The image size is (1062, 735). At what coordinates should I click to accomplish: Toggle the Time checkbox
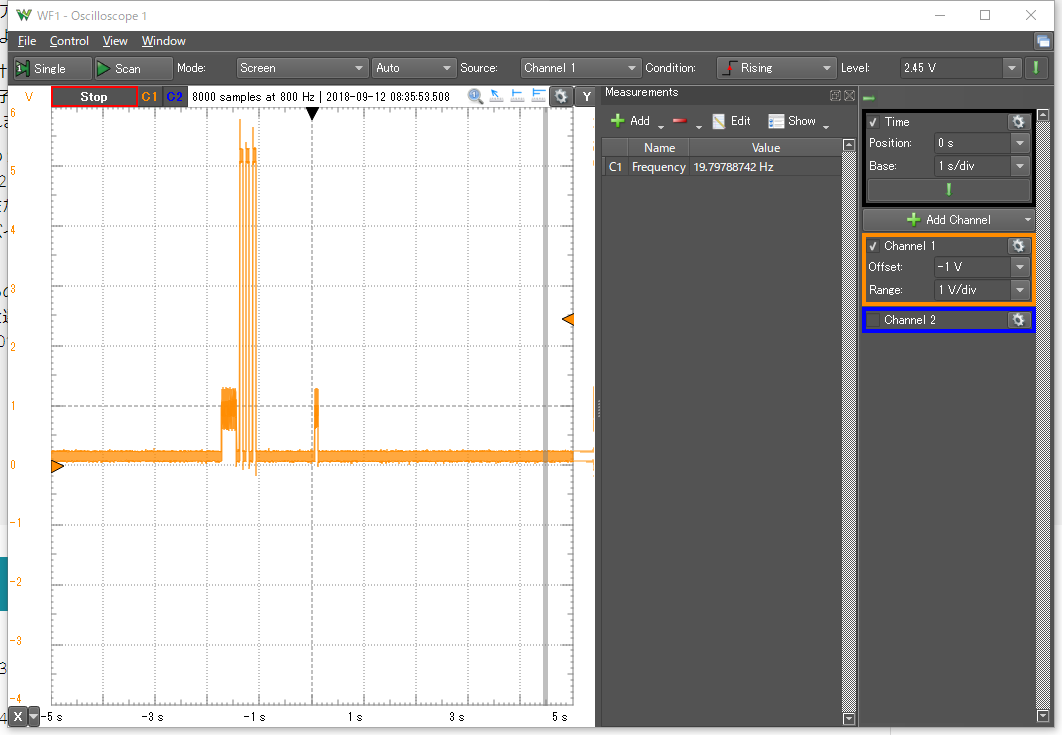(x=874, y=122)
